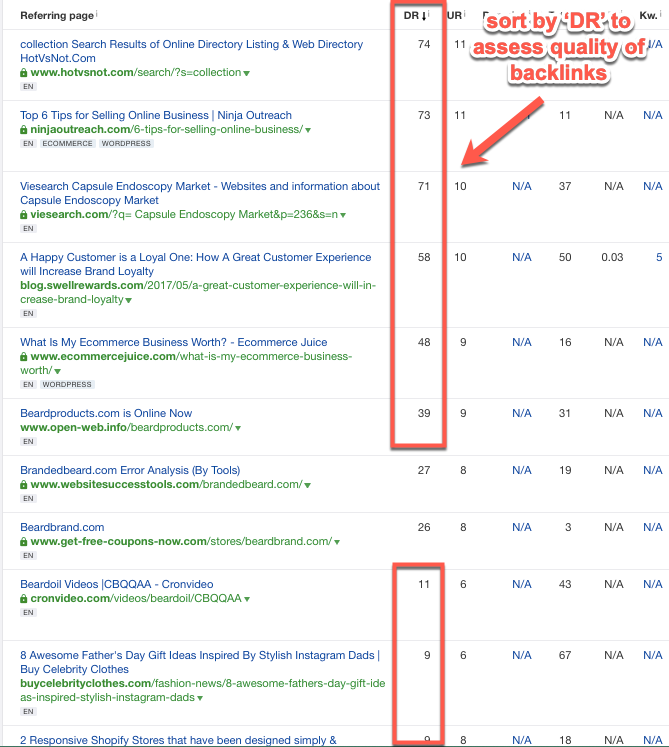Open dropdown arrow after cronvideo.com URL
The width and height of the screenshot is (669, 747).
coord(247,599)
